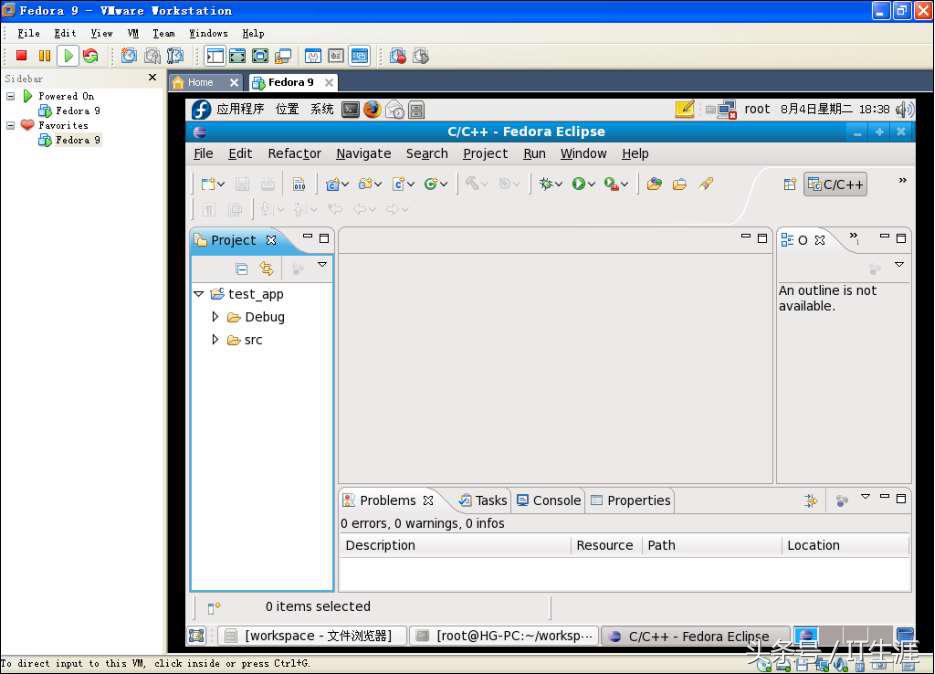Click the Link with Editor icon in Project panel

(266, 268)
